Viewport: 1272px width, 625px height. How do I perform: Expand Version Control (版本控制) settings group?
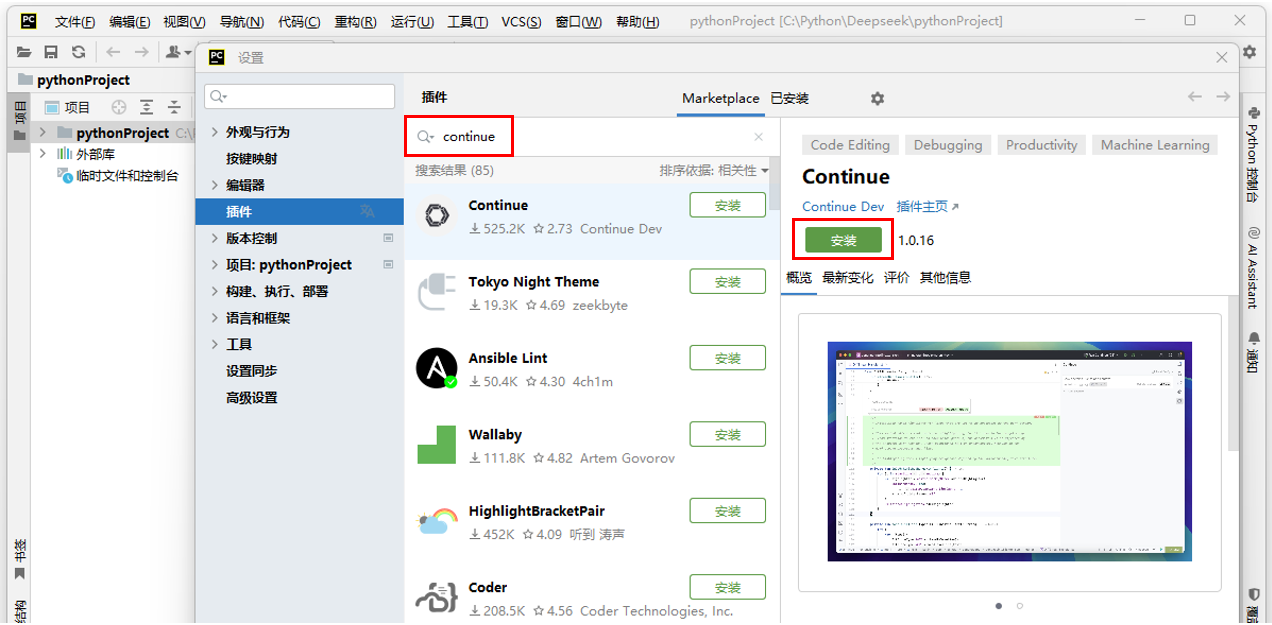point(215,238)
